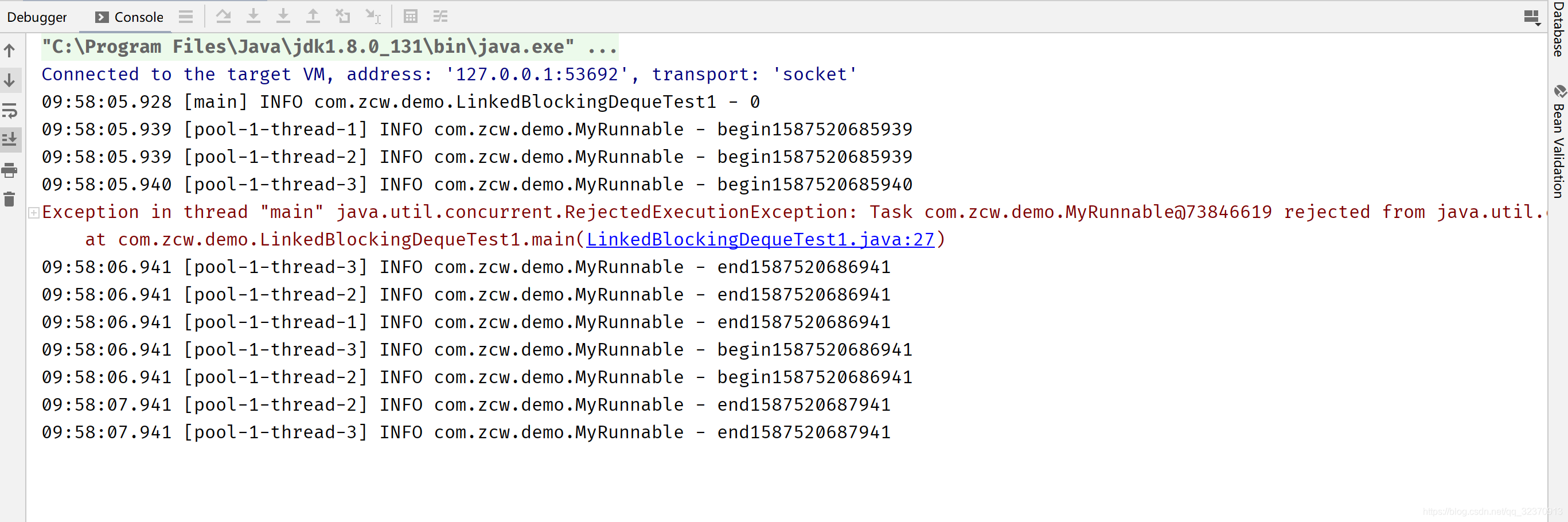Click the Clear All trash icon

10,199
